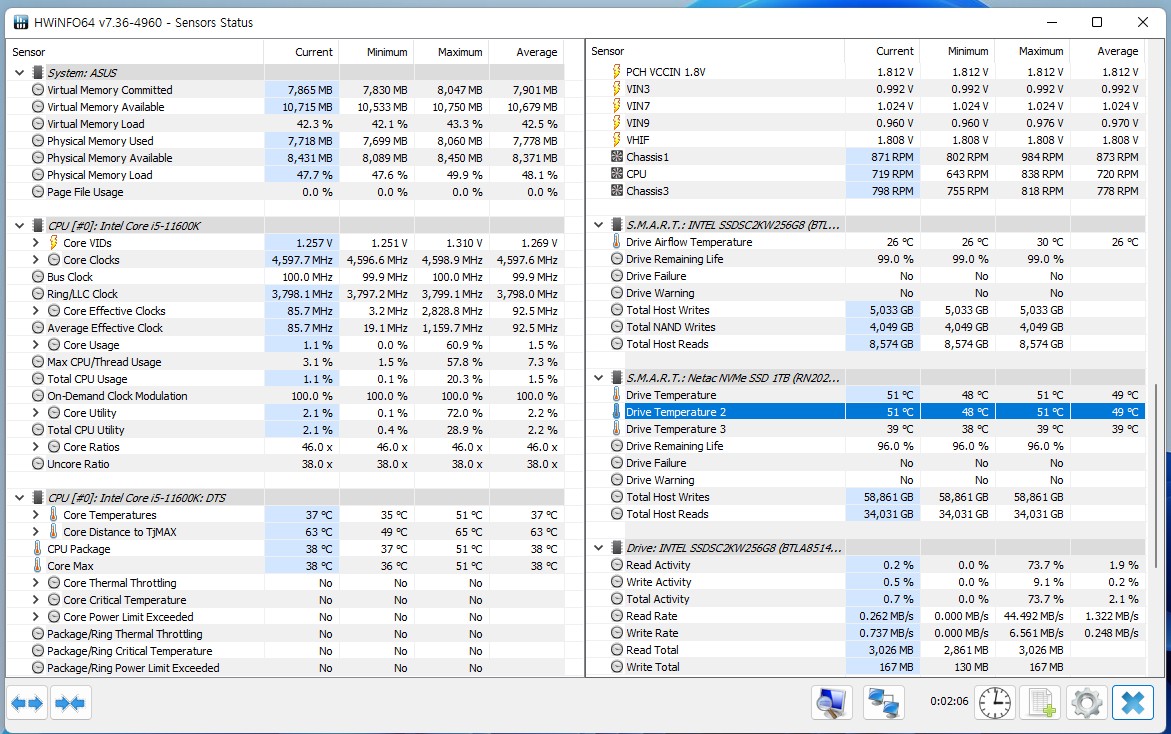
Task: Reset the elapsed time clock icon
Action: click(x=995, y=703)
